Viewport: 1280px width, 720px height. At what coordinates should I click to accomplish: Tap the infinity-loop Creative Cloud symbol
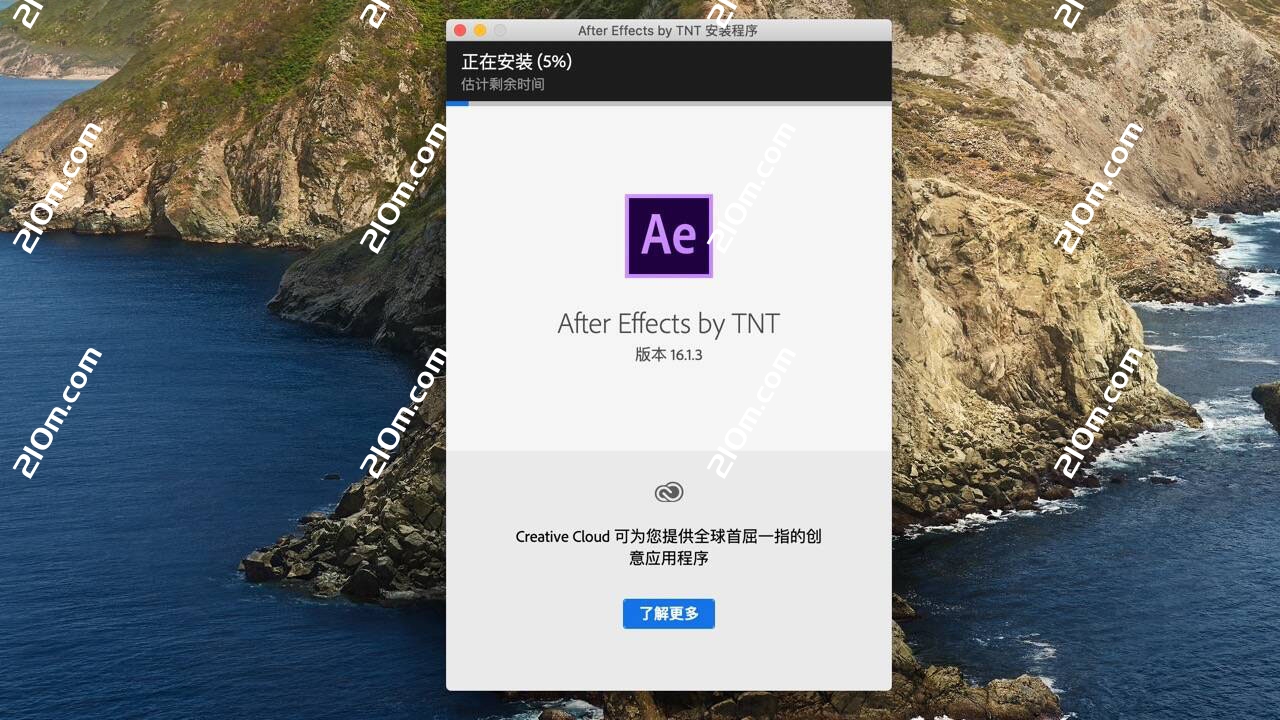click(668, 491)
